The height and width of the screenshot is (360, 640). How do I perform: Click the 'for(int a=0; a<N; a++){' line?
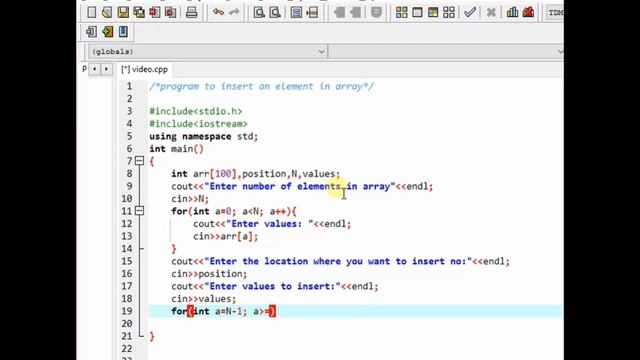[x=234, y=211]
